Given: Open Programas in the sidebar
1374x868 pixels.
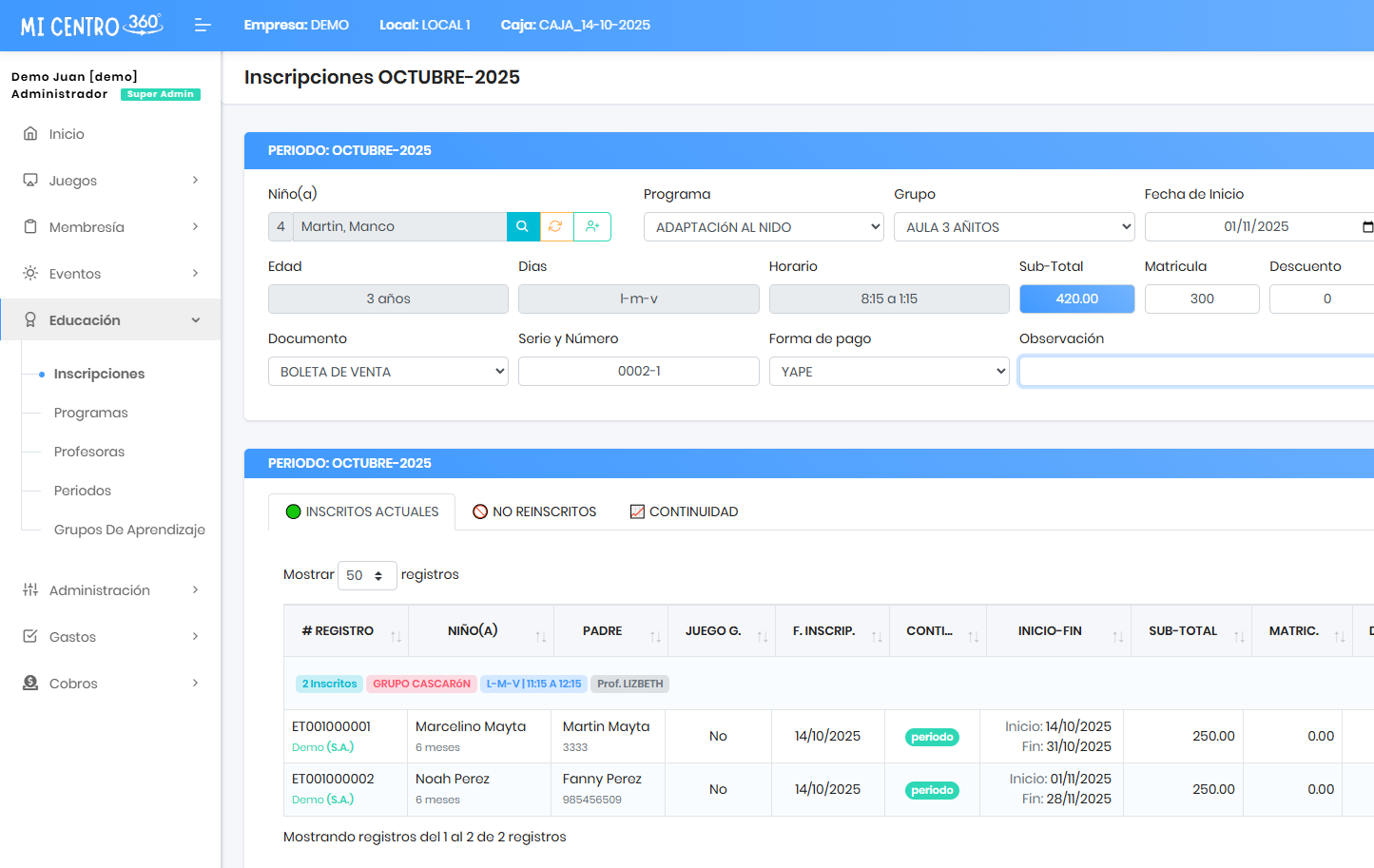Looking at the screenshot, I should coord(91,413).
